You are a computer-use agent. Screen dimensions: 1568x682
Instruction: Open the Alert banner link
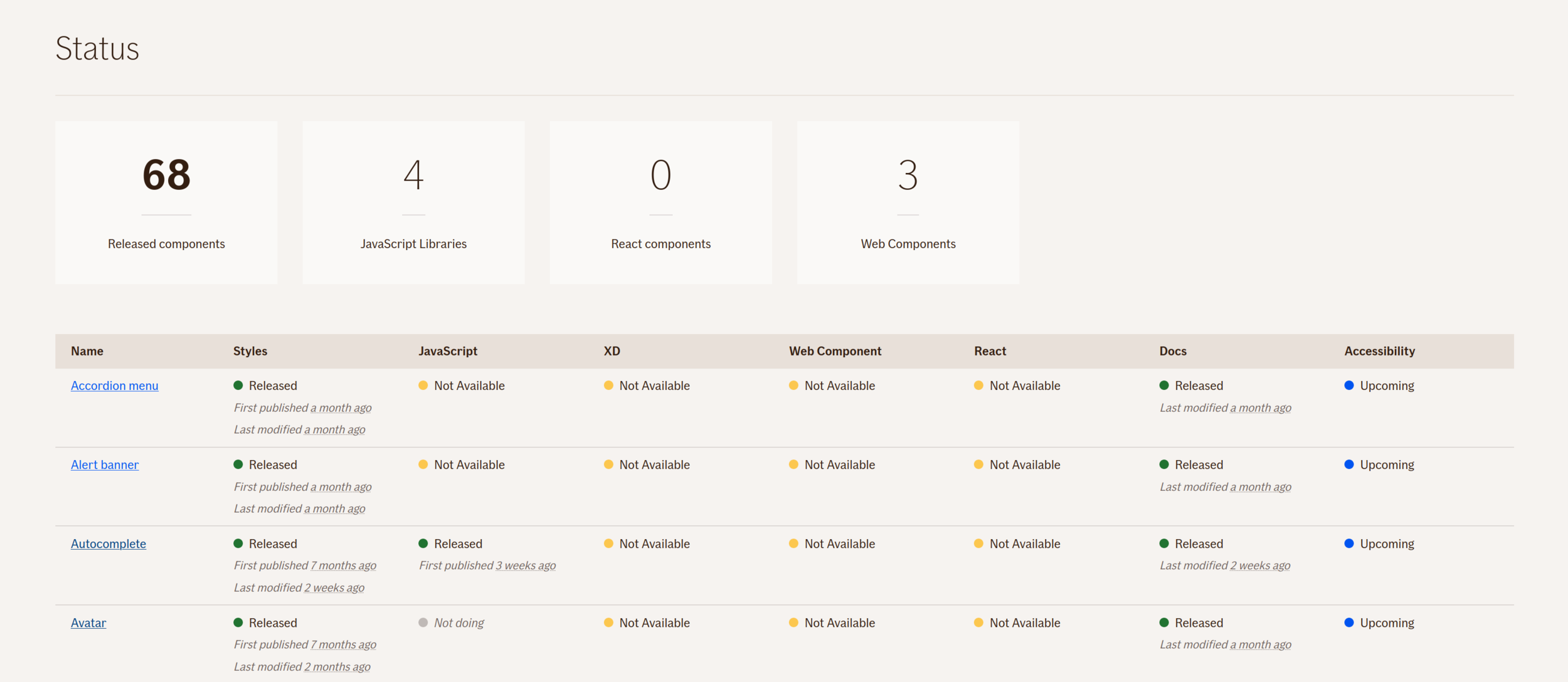(104, 465)
